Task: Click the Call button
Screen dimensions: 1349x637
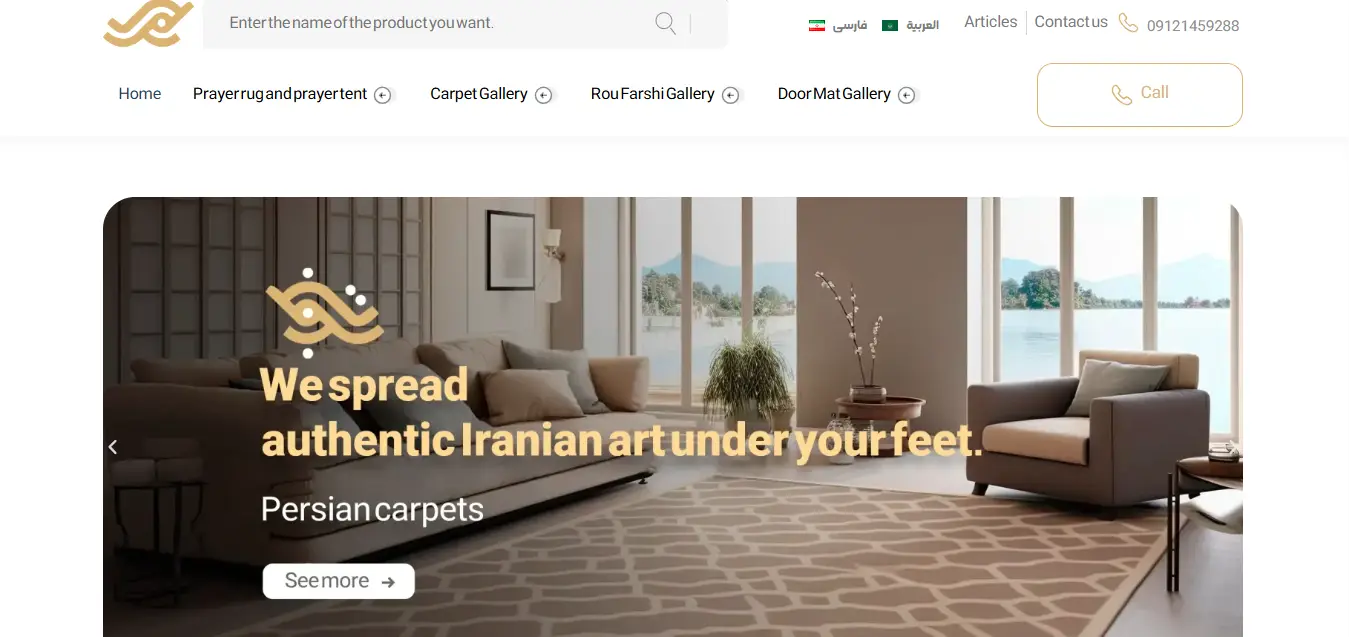Action: click(1140, 95)
